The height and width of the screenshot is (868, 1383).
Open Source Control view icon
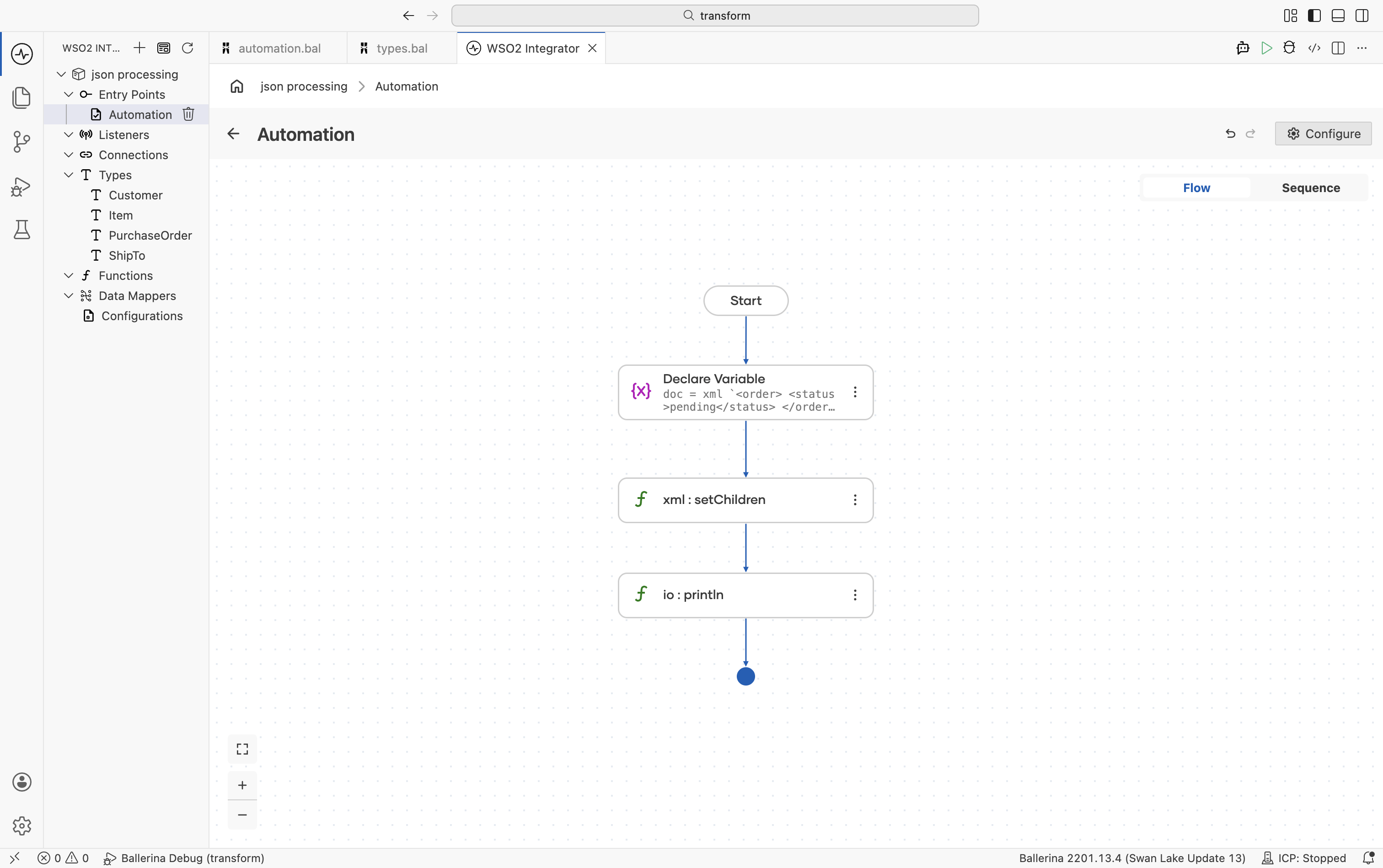point(22,142)
